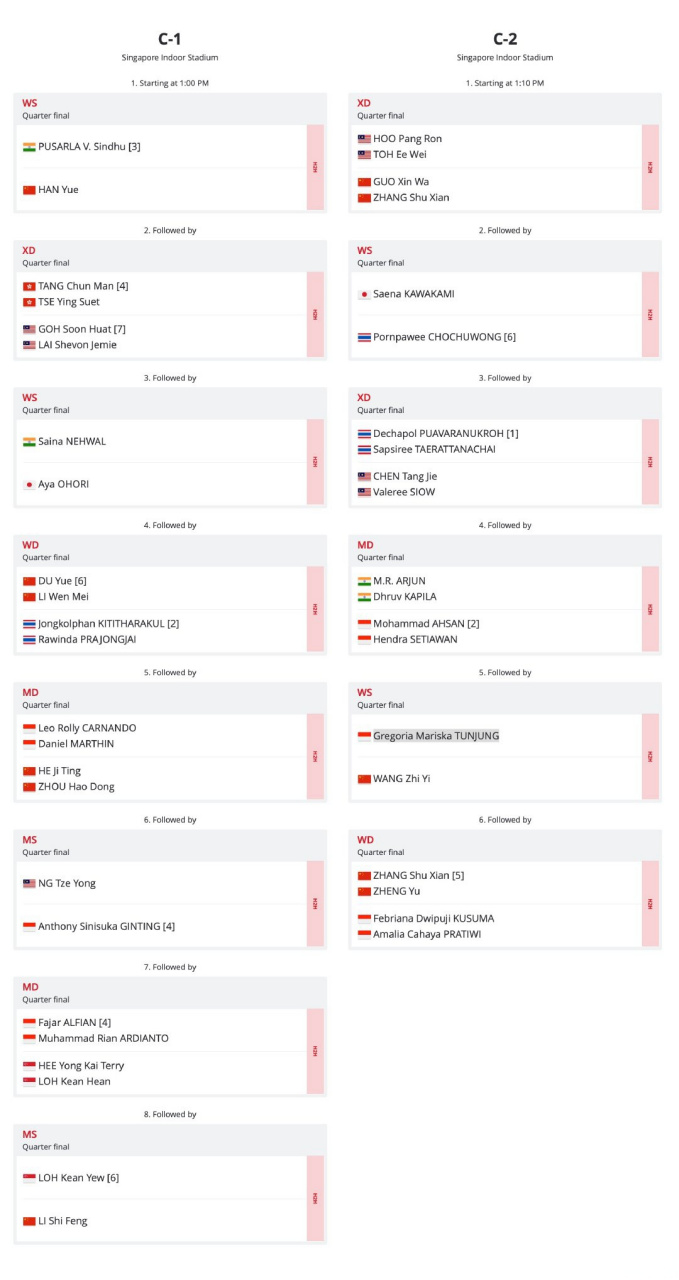This screenshot has height=1280, width=679.
Task: Show H2H for LOH Kean Yew vs LI Shi Feng
Action: click(315, 1198)
